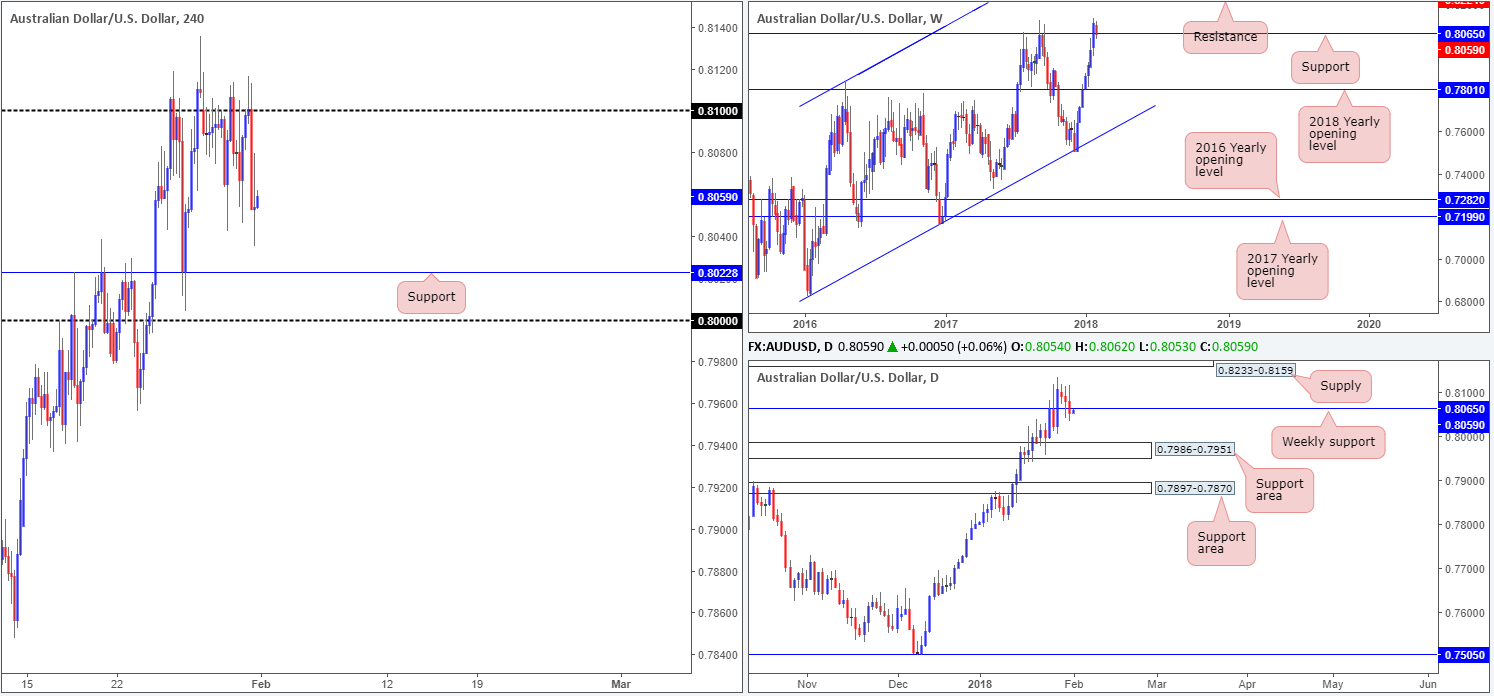Select the Support callout on the 240 chart
This screenshot has height=696, width=1494.
pos(431,297)
